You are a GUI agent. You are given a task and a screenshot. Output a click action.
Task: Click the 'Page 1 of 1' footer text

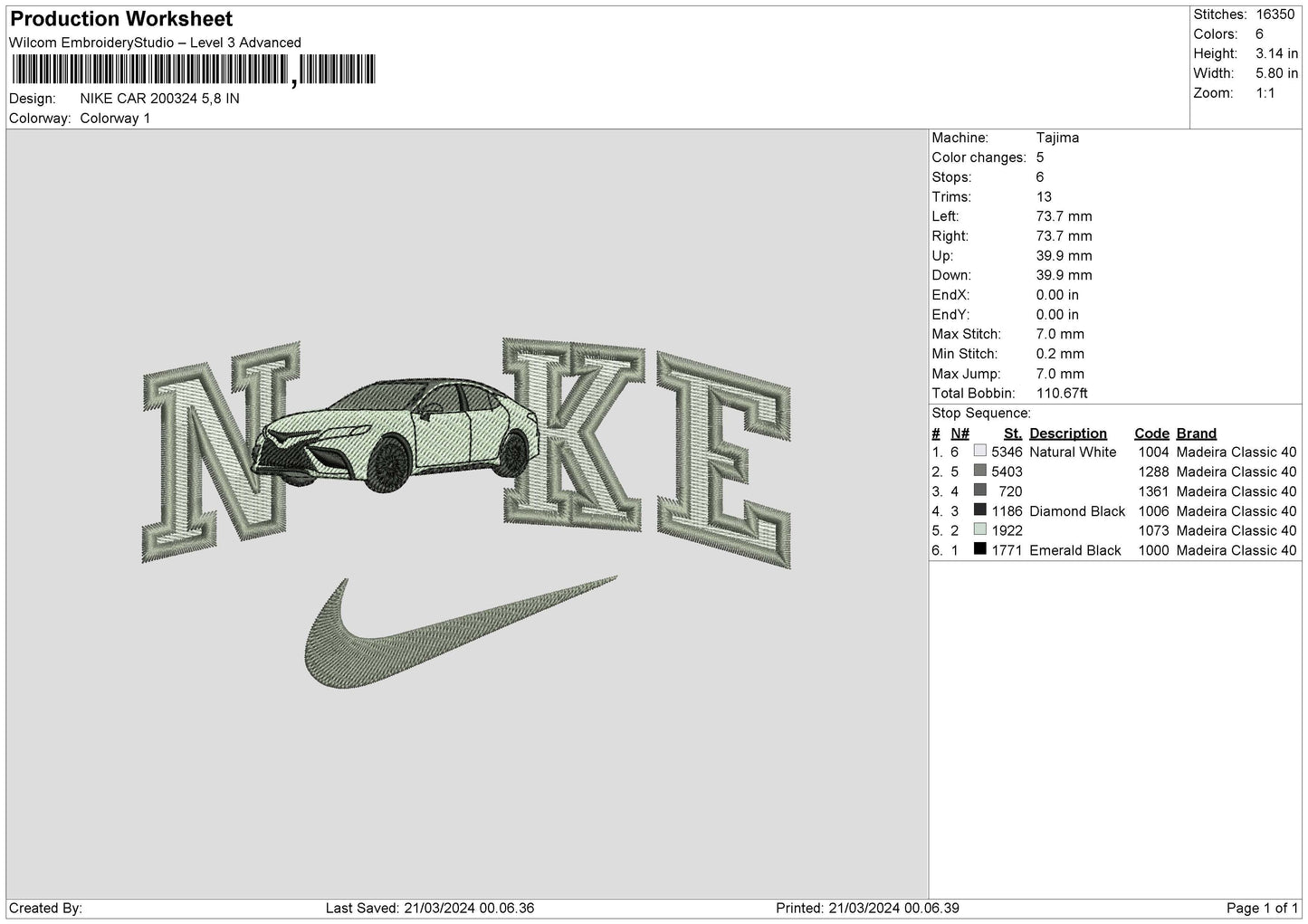tap(1263, 908)
